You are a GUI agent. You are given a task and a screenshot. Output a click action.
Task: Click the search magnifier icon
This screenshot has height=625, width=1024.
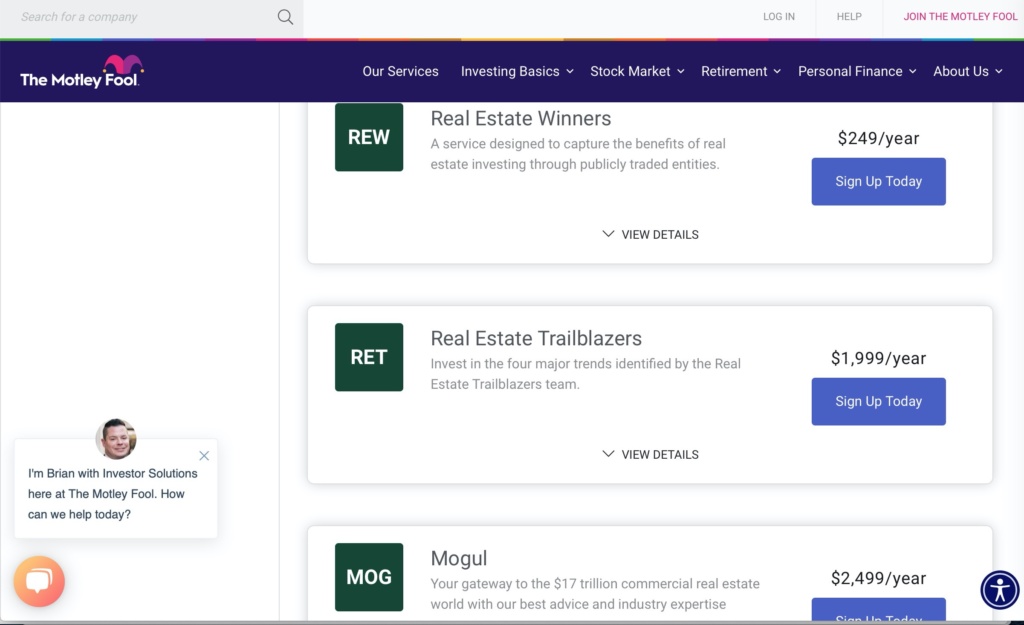[285, 17]
